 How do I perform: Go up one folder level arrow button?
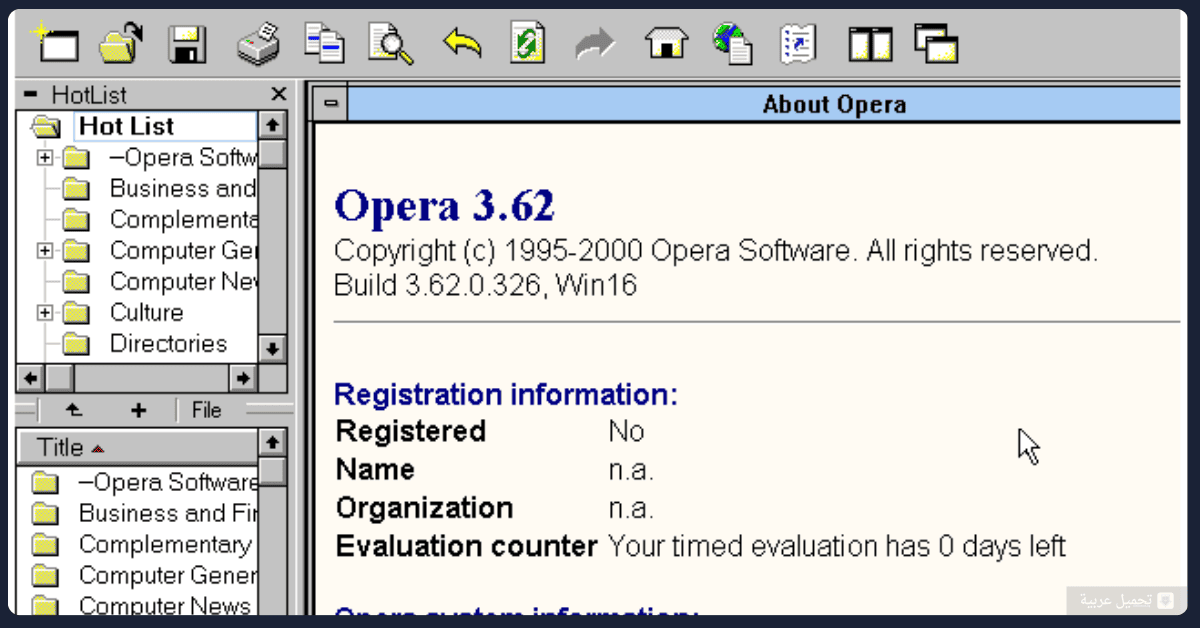click(73, 411)
